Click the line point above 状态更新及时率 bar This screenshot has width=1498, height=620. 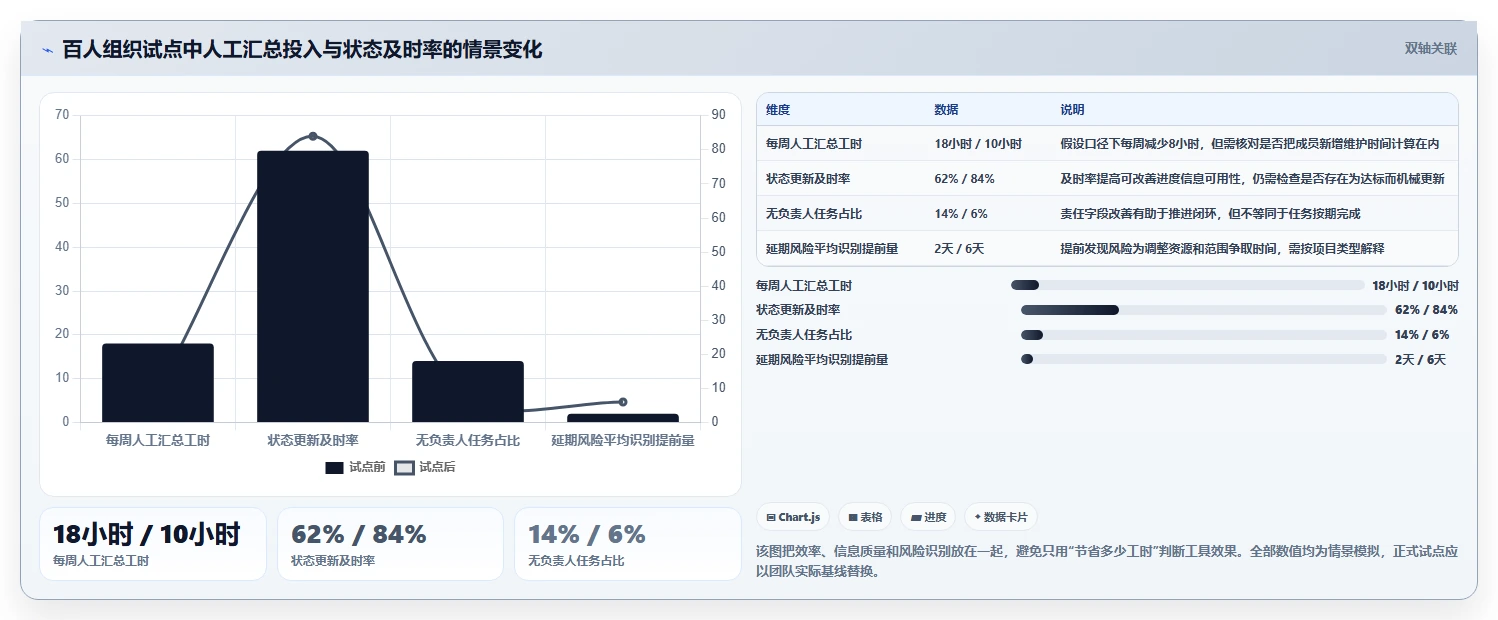click(313, 136)
